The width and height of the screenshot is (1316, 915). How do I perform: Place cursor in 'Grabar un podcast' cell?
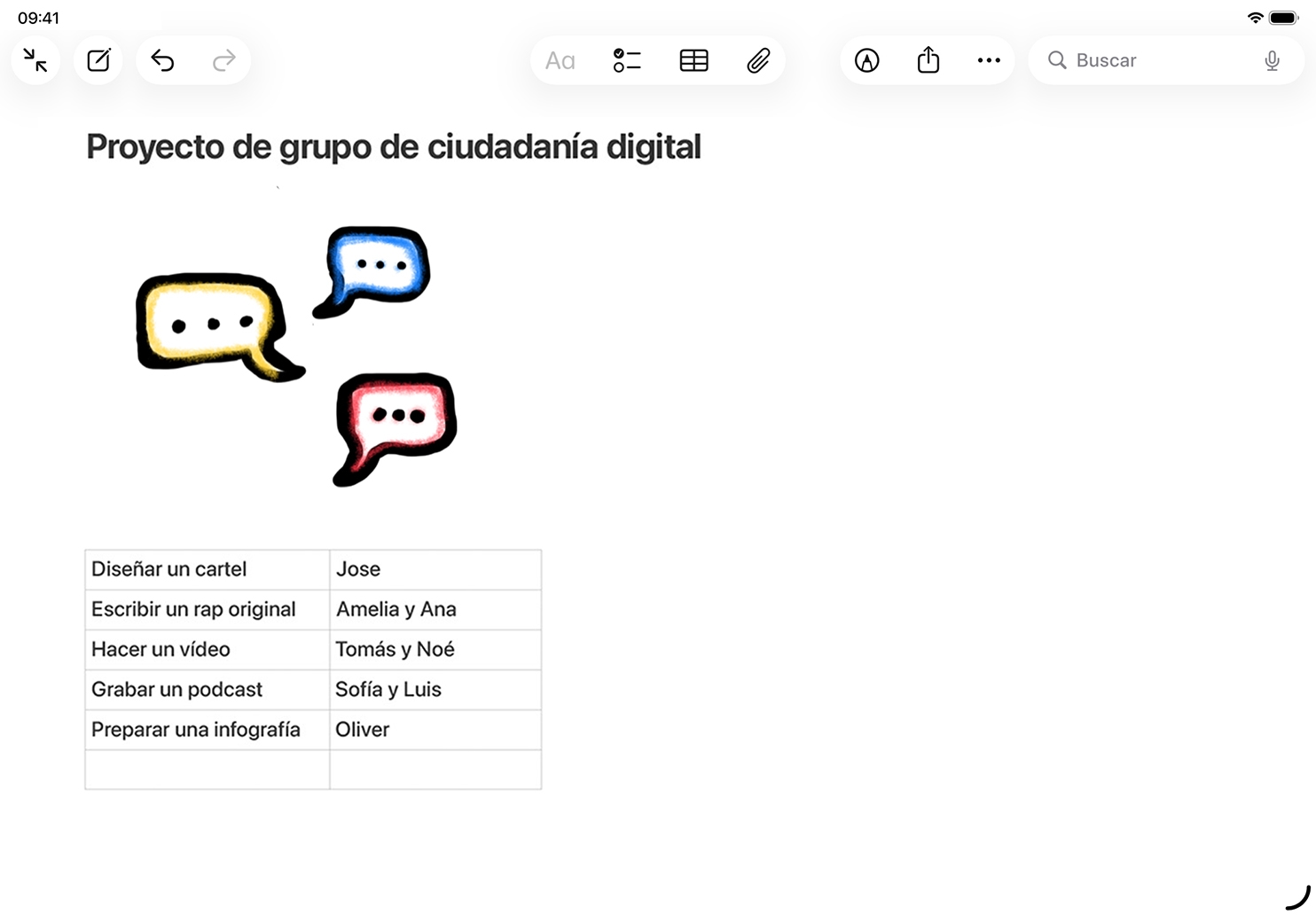click(207, 689)
